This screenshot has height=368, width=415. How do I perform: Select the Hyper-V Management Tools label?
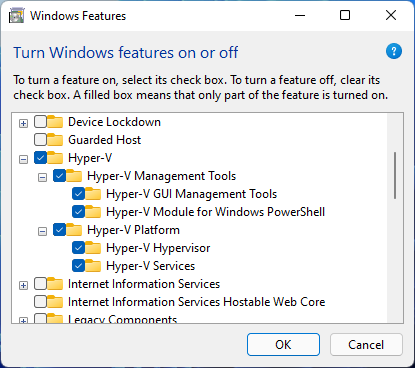[x=161, y=176]
